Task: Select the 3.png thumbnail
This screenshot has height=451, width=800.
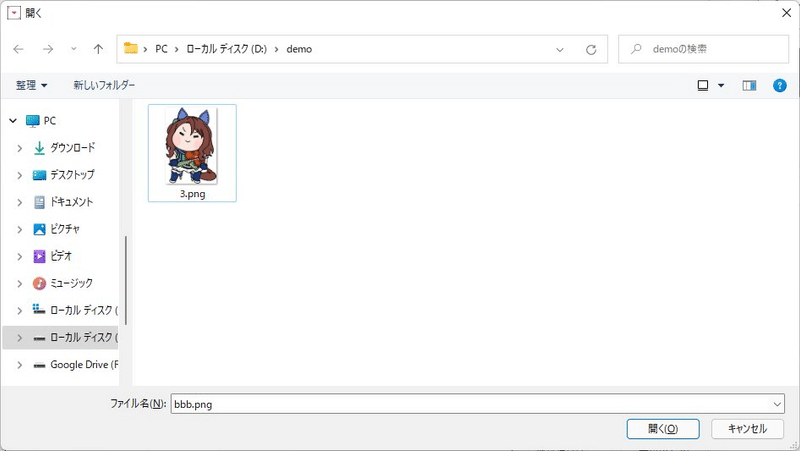Action: tap(192, 146)
